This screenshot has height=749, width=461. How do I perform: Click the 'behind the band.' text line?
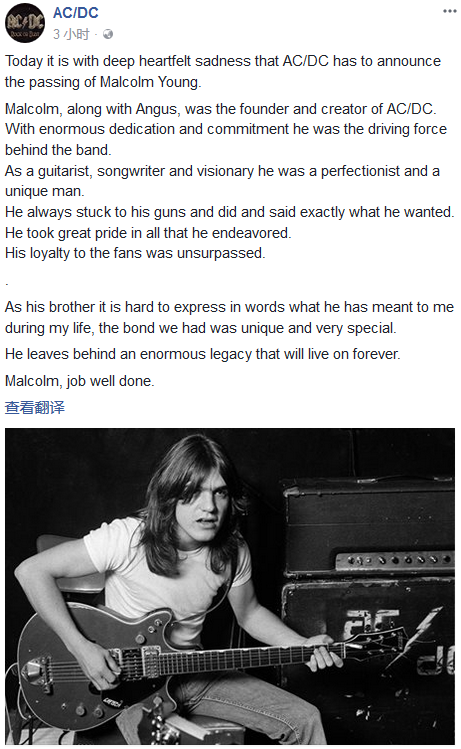click(58, 150)
